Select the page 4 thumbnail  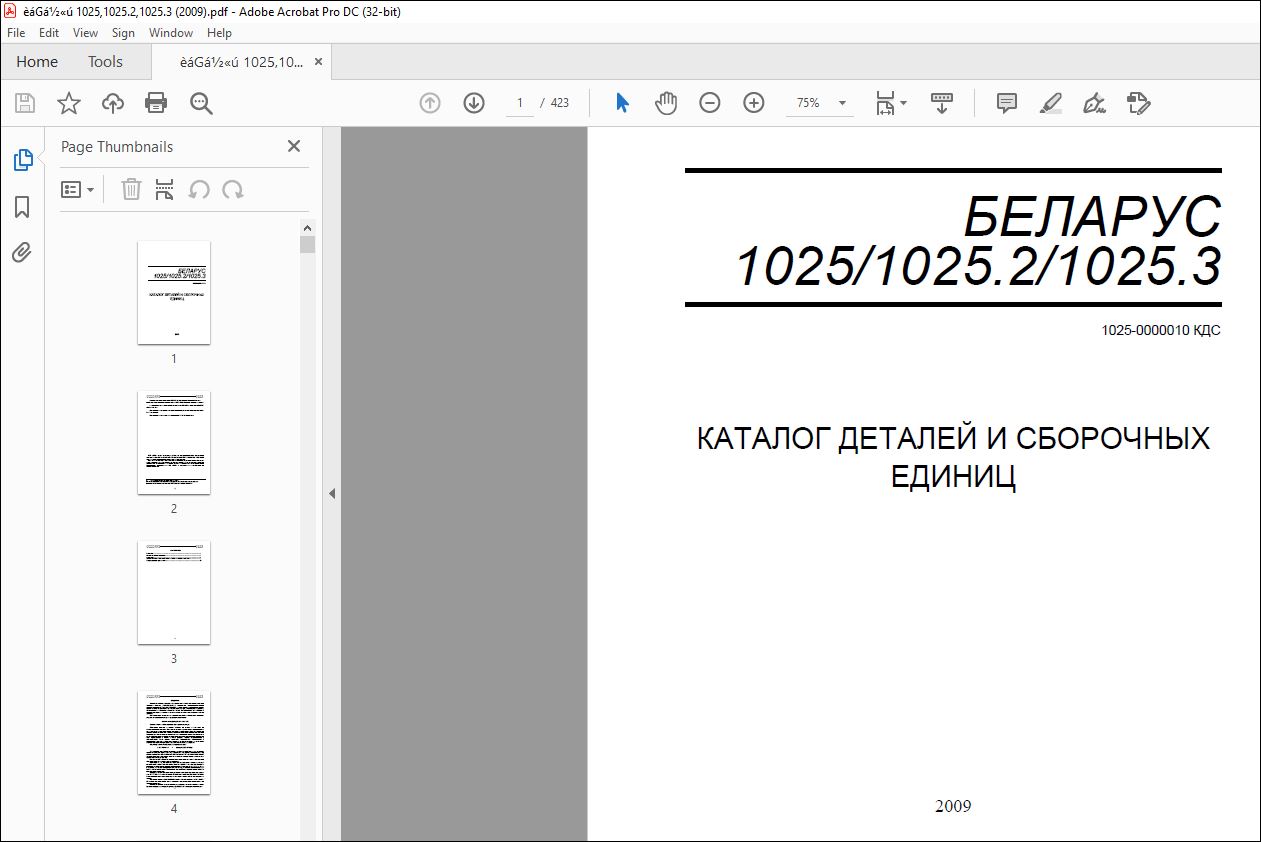pyautogui.click(x=174, y=742)
